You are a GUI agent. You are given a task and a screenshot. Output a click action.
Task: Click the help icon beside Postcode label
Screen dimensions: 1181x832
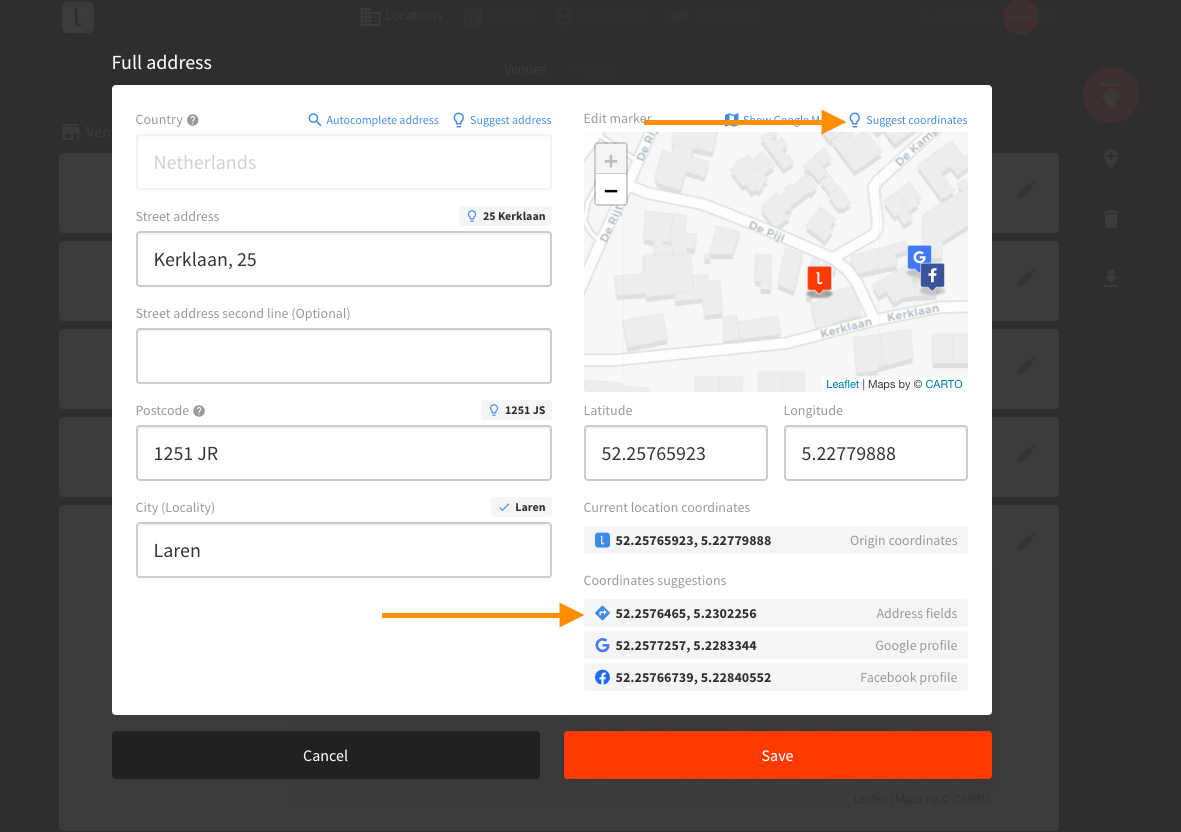pyautogui.click(x=199, y=411)
